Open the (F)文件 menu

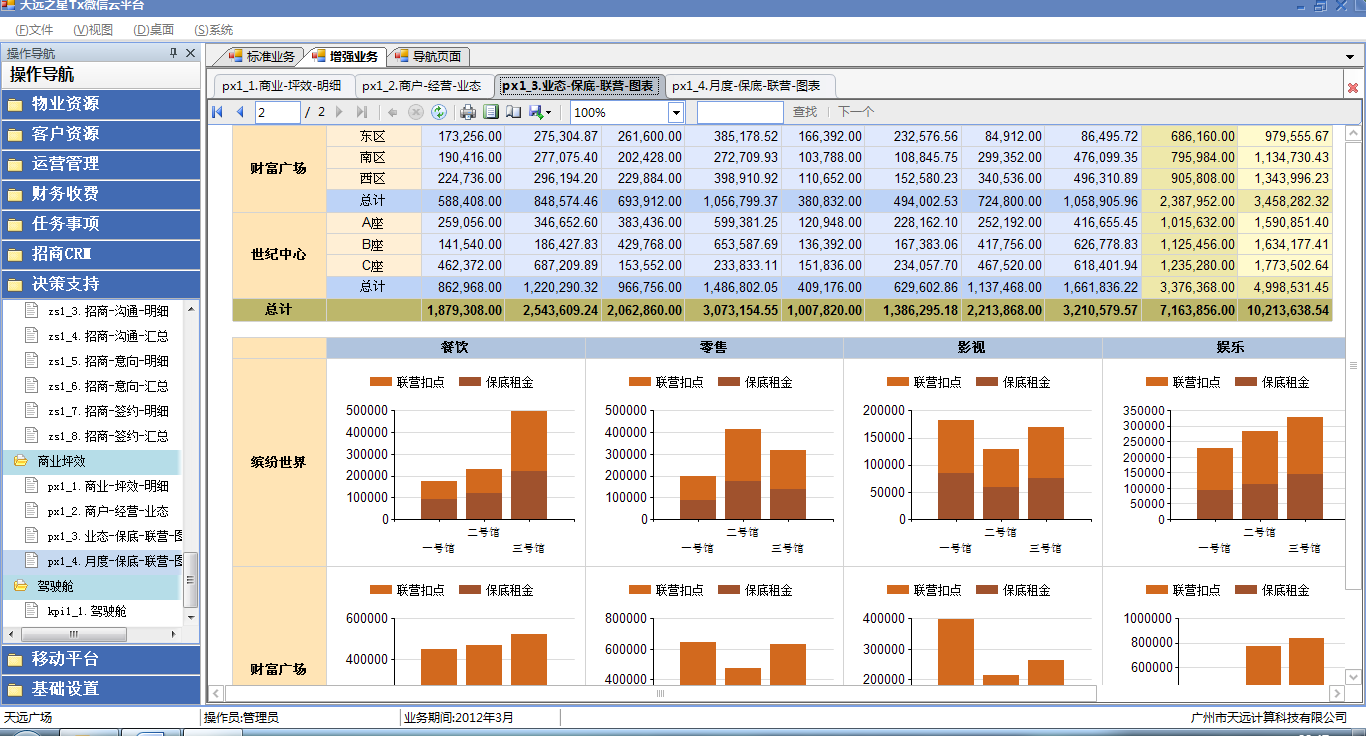point(34,30)
